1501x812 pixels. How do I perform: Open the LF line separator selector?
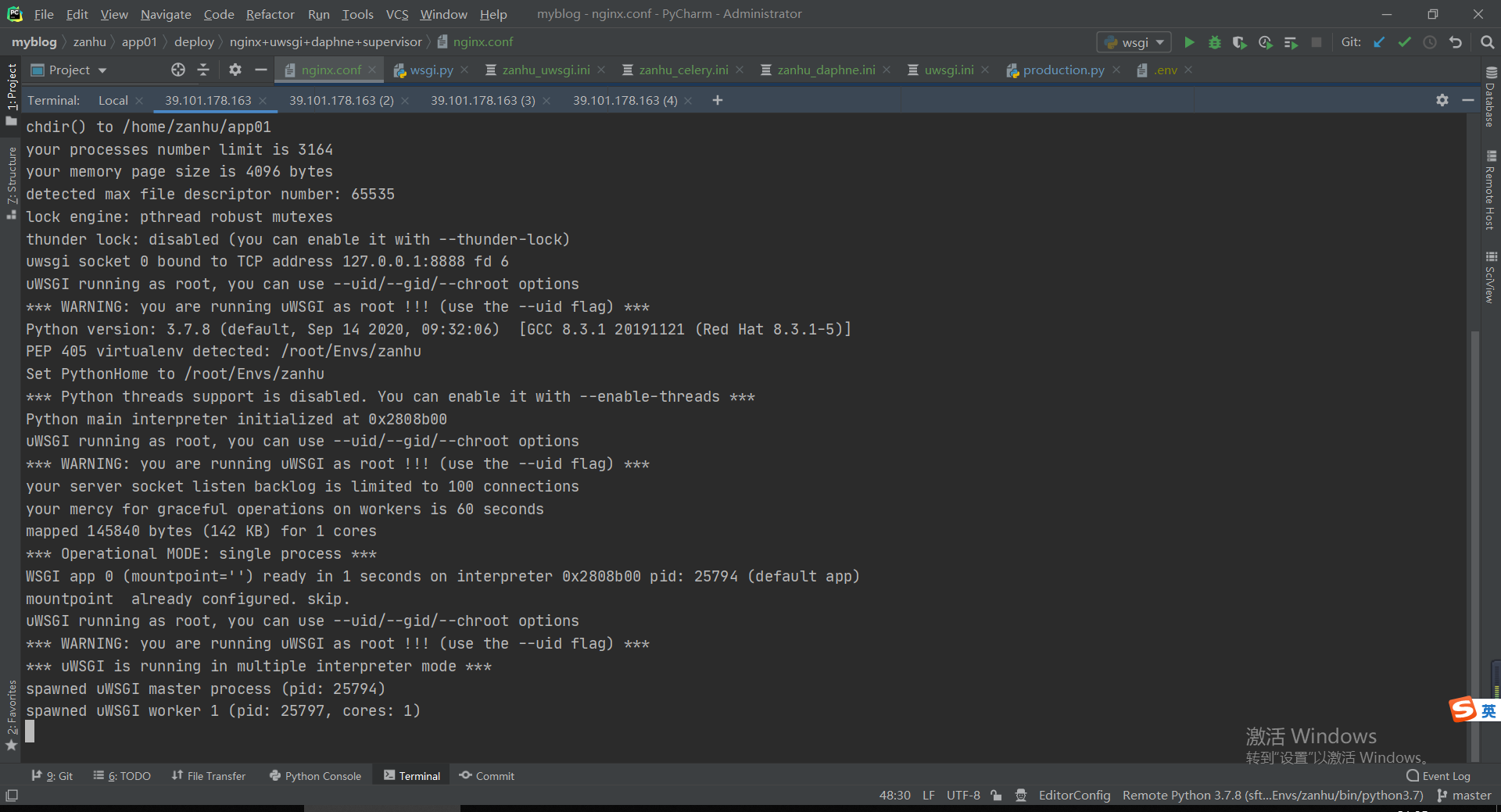(929, 795)
